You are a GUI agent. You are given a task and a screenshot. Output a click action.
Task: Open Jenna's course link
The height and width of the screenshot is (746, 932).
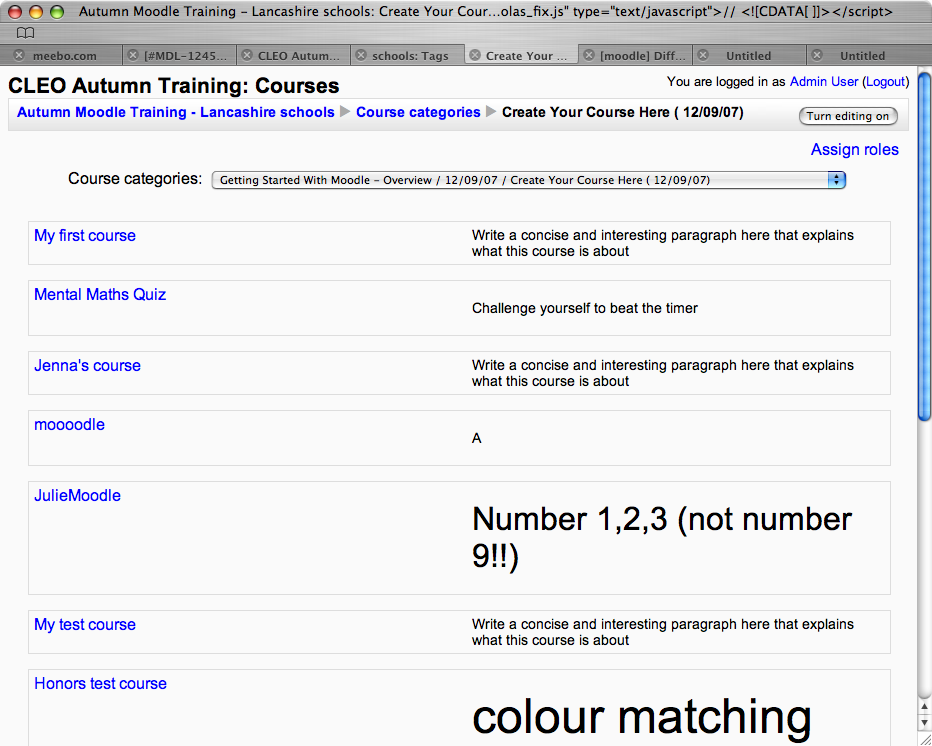click(x=87, y=365)
